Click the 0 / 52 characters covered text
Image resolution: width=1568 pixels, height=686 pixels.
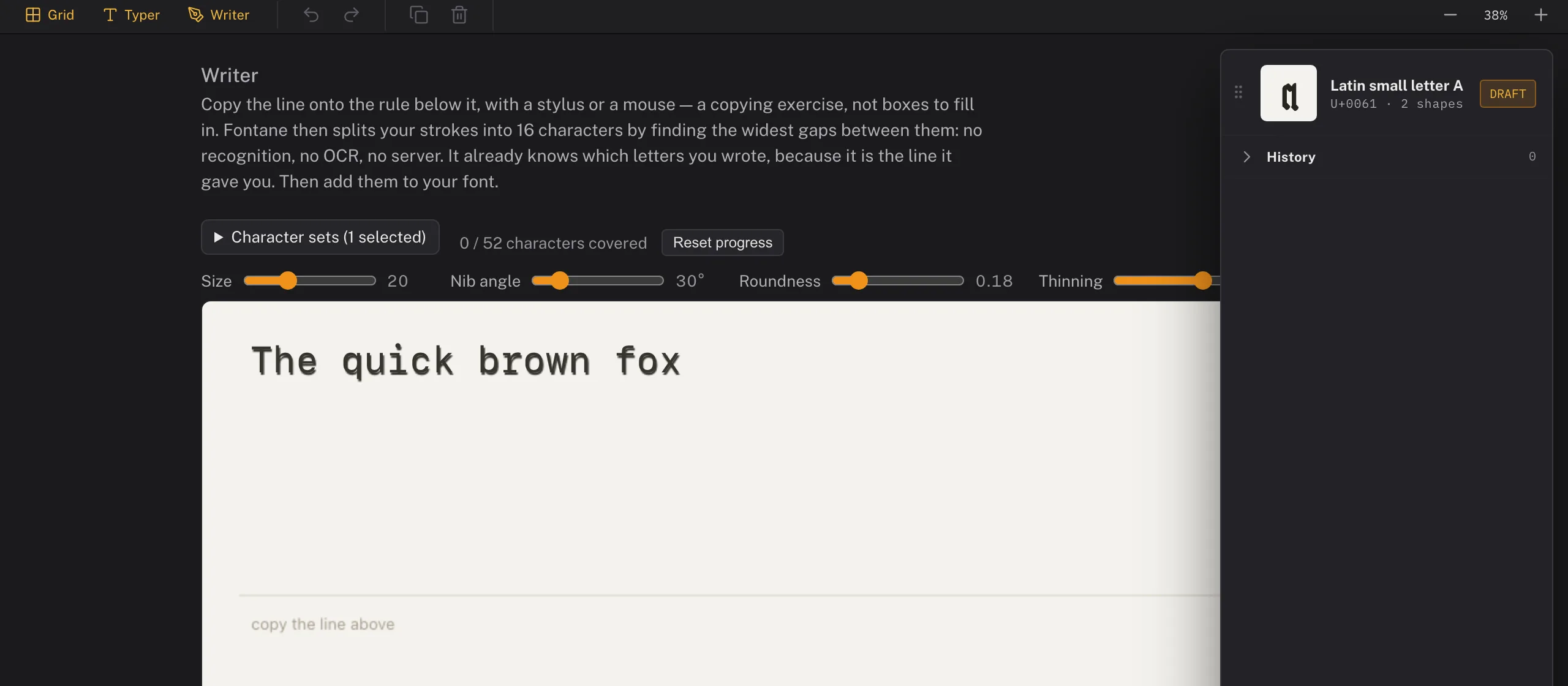tap(553, 243)
